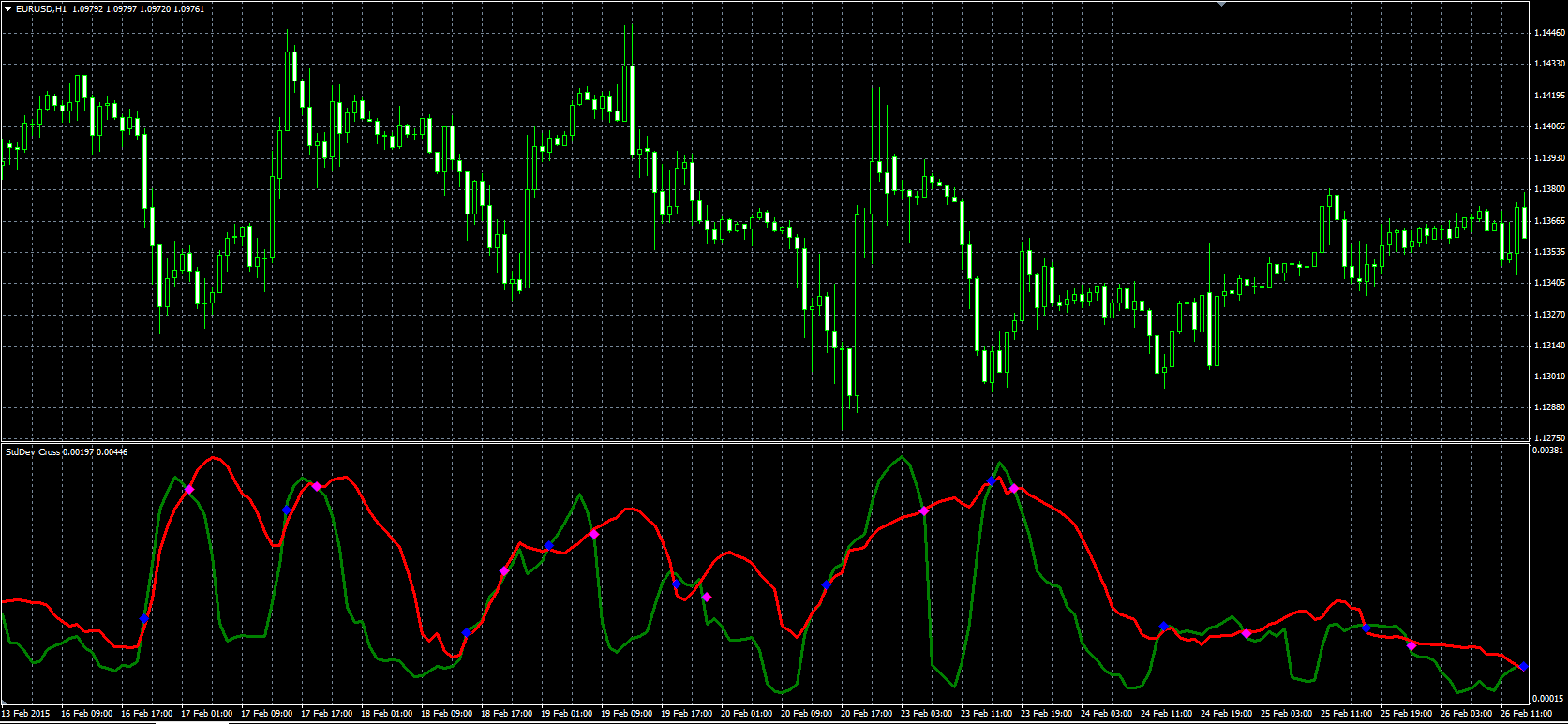Click the EURUSD,H1 chart title
Viewport: 1568px width, 724px height.
(41, 9)
